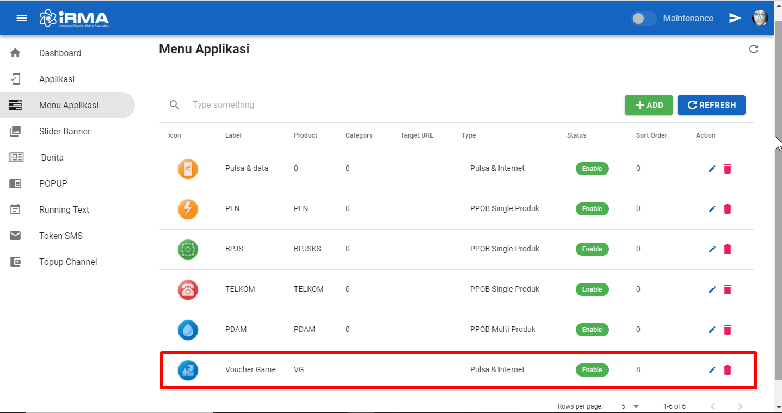Open Token SMS sidebar item
This screenshot has height=413, width=782.
click(x=62, y=236)
